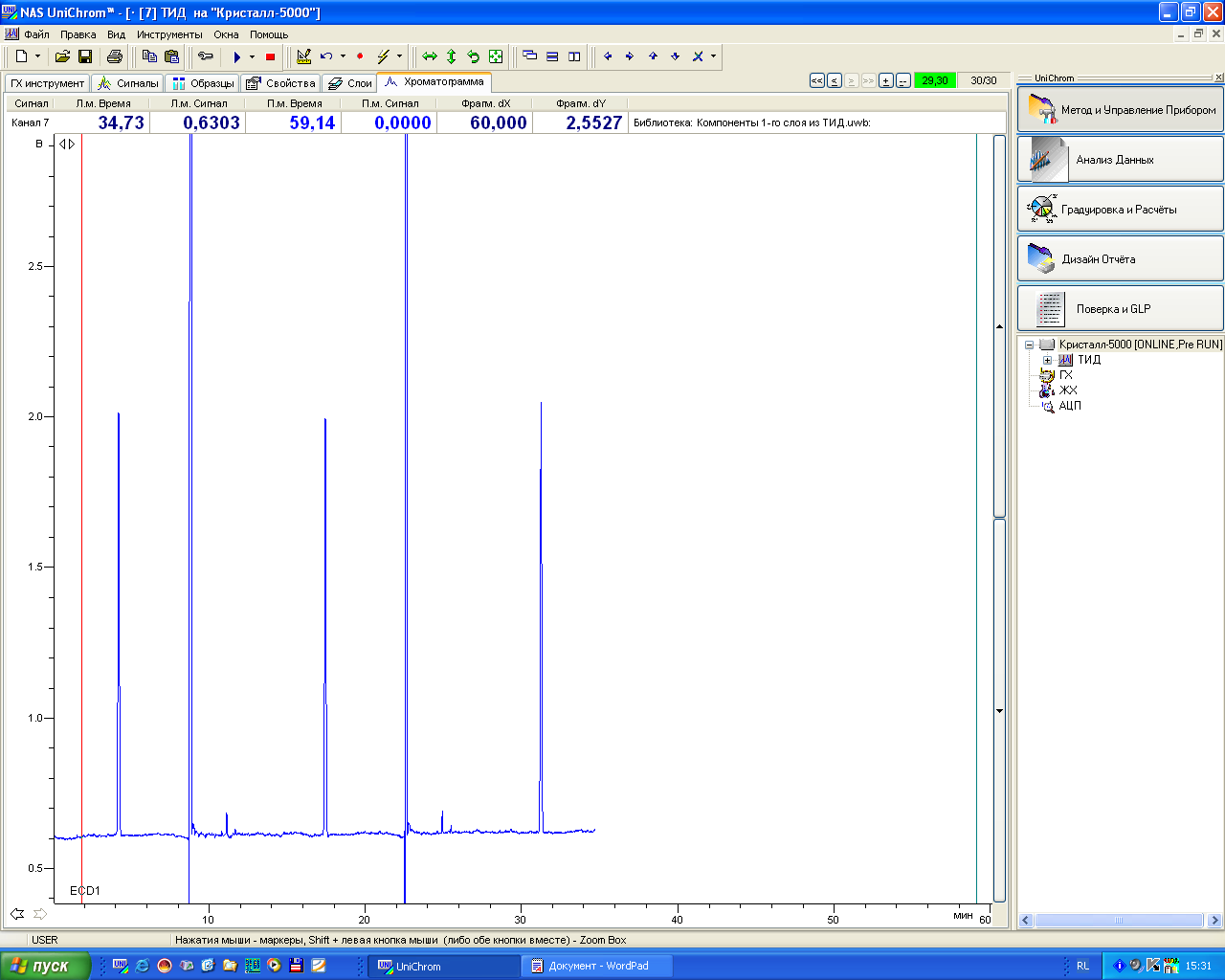Image resolution: width=1225 pixels, height=980 pixels.
Task: Switch to Документ - WordPad in taskbar
Action: click(597, 966)
